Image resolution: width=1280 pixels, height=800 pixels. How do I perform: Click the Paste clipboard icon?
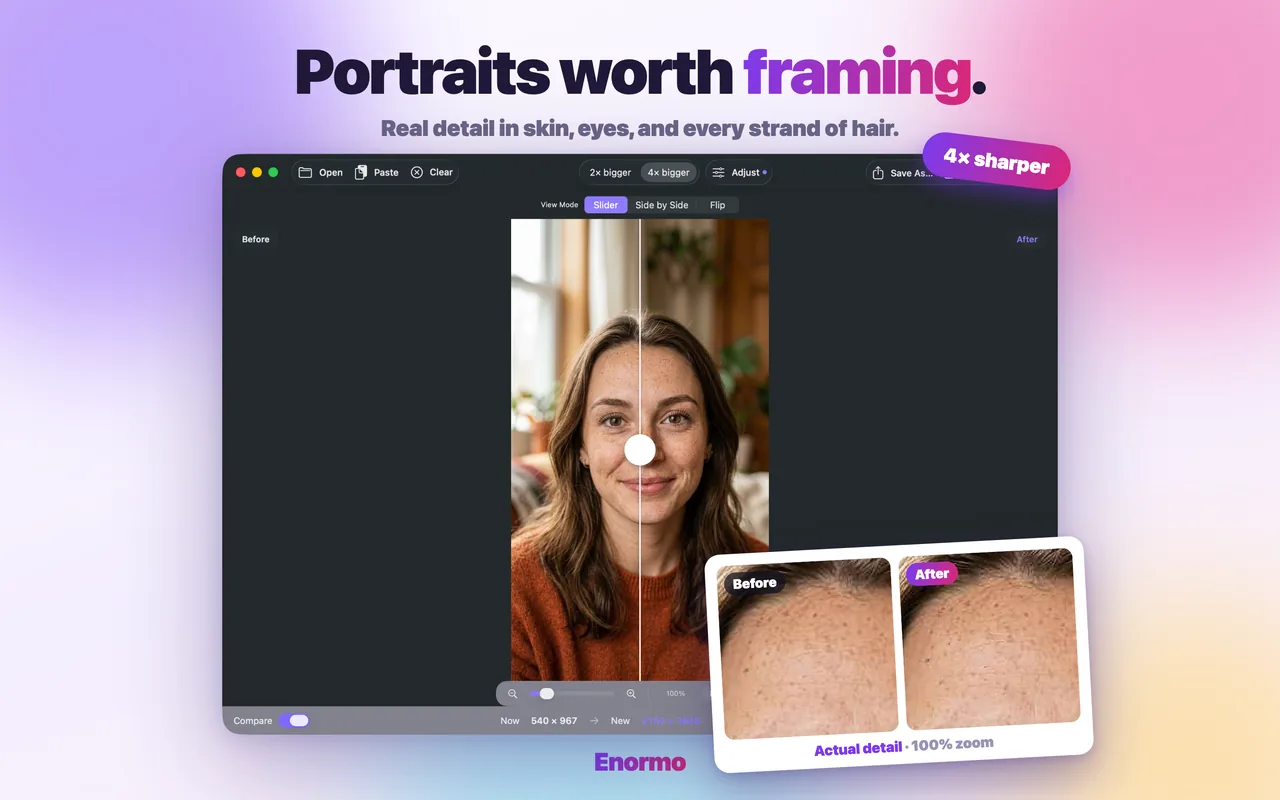click(x=361, y=172)
